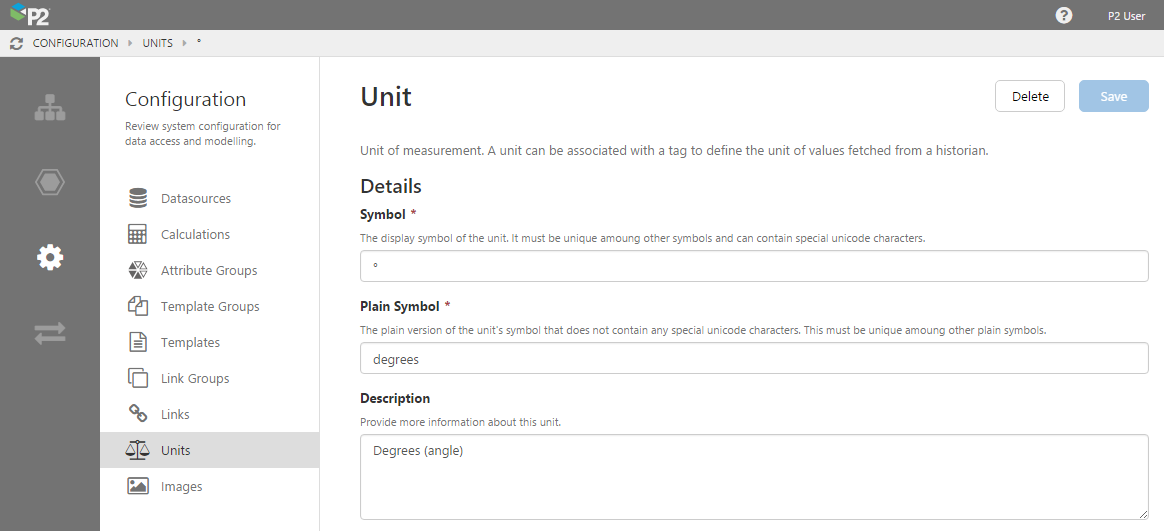
Task: Save the unit changes
Action: 1113,97
